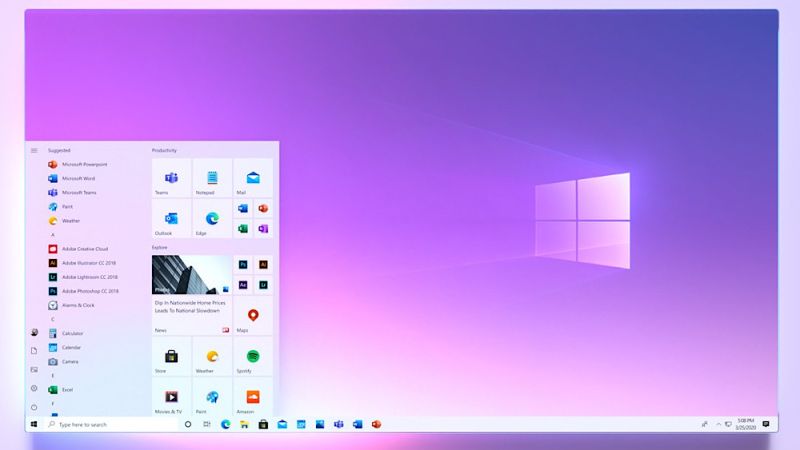Open Edge from the taskbar
Screen dimensions: 800x450
pos(226,424)
